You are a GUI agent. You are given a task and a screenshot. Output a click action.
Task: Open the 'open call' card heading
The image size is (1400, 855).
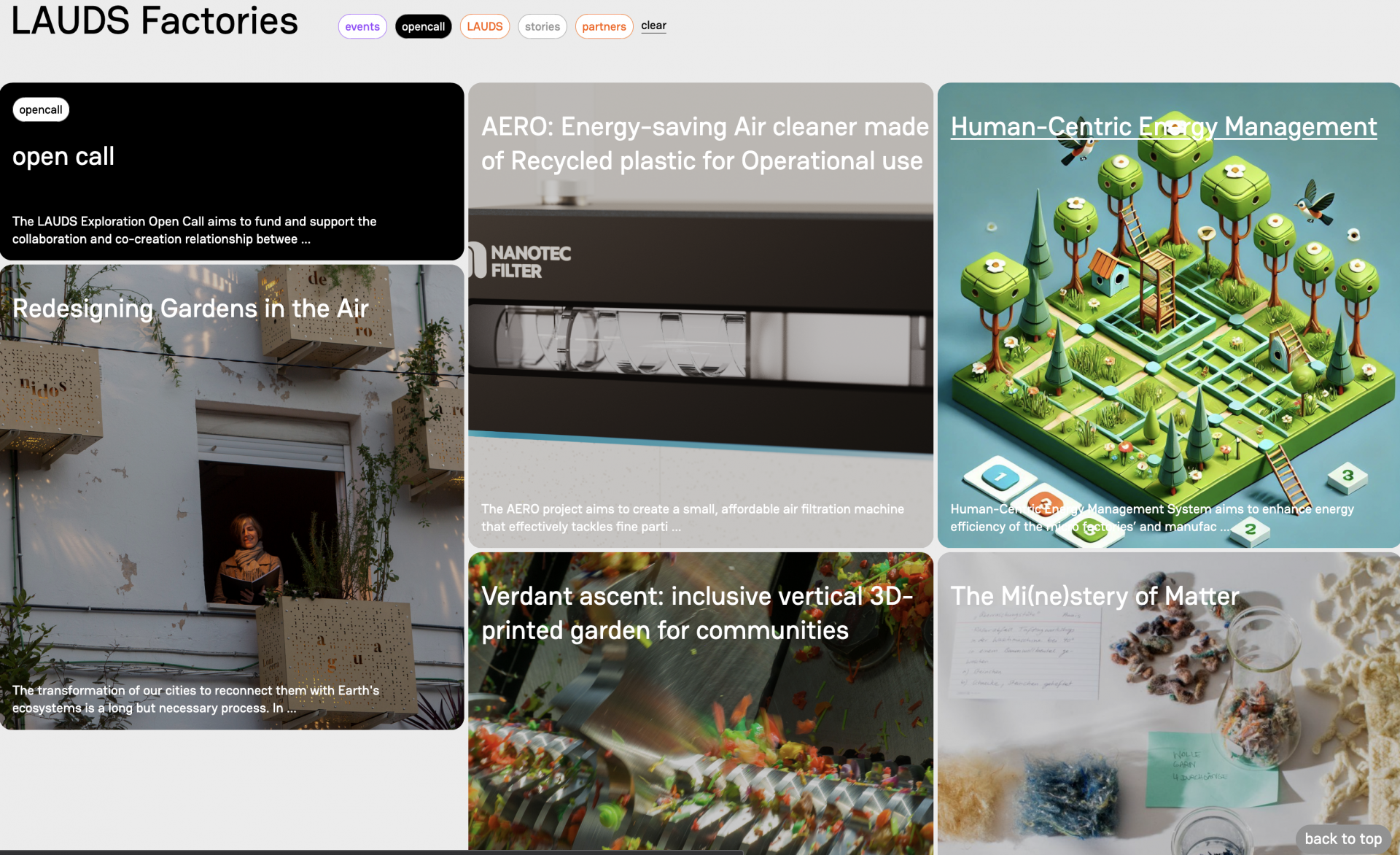click(x=63, y=157)
